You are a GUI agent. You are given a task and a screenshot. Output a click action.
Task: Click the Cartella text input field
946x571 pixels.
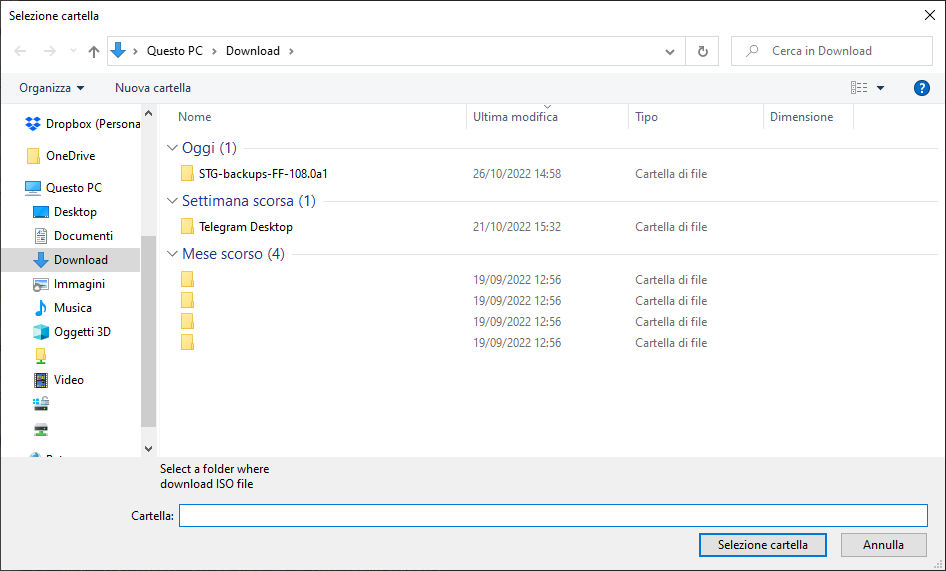coord(553,515)
